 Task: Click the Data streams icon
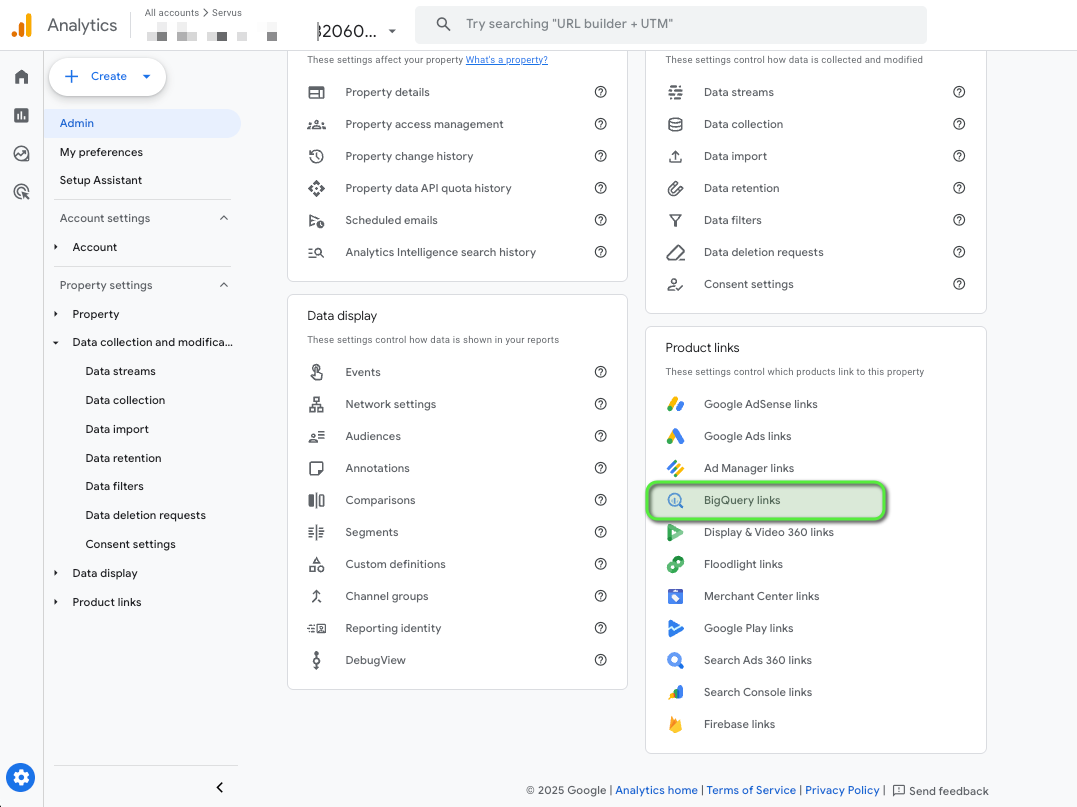(675, 92)
